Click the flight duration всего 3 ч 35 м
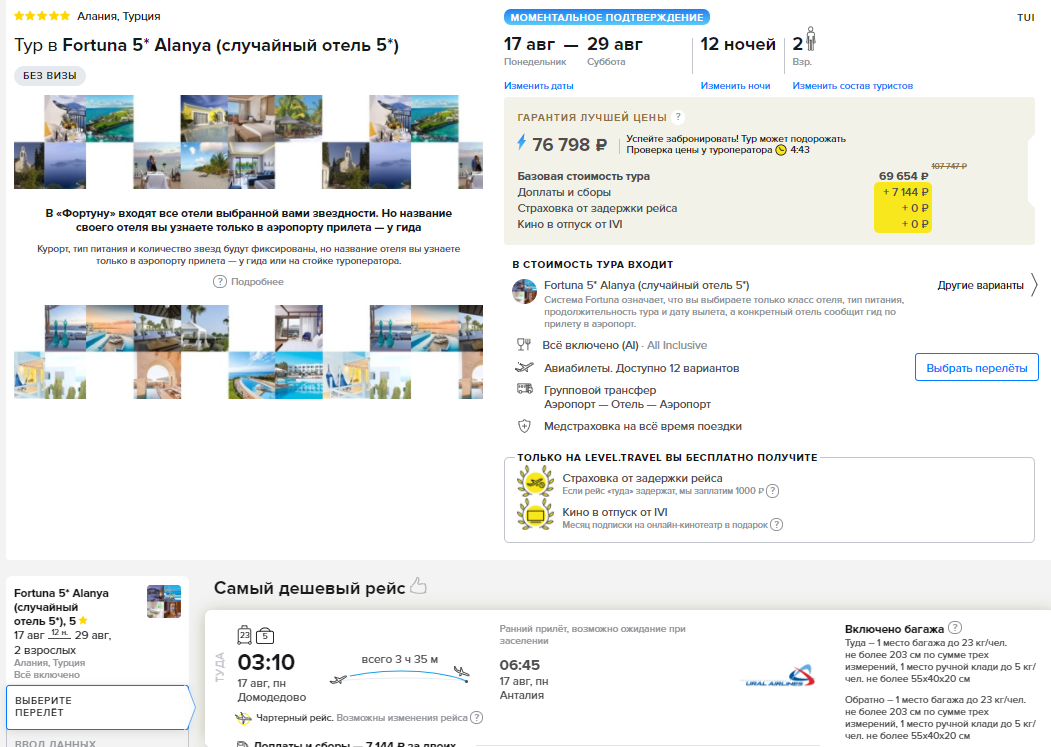The width and height of the screenshot is (1051, 747). (x=399, y=659)
